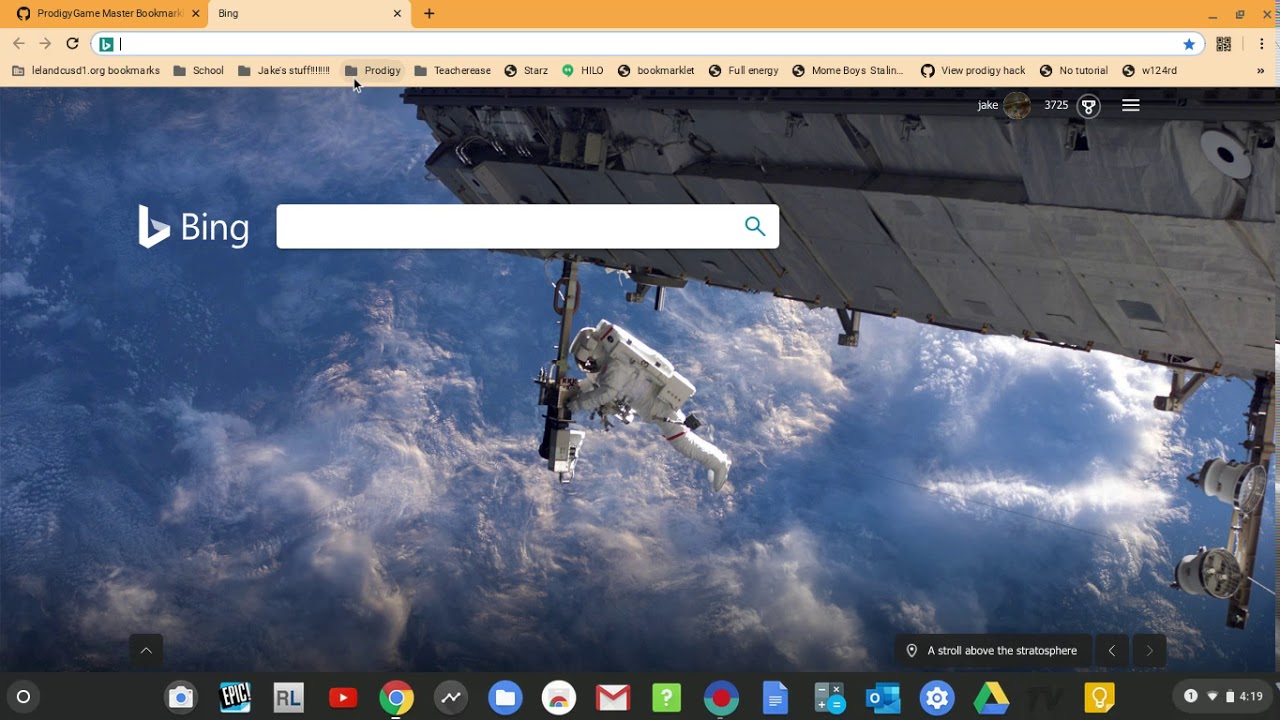Open the View prodigy hack bookmark
Screen dimensions: 1280x720
(973, 71)
